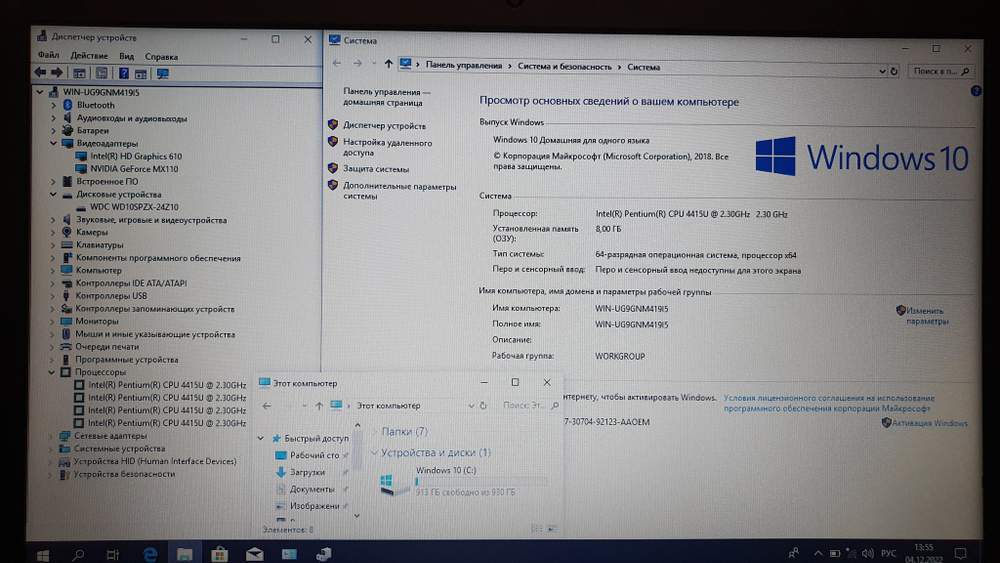Open the Файл menu in Device Manager
1000x563 pixels.
48,55
